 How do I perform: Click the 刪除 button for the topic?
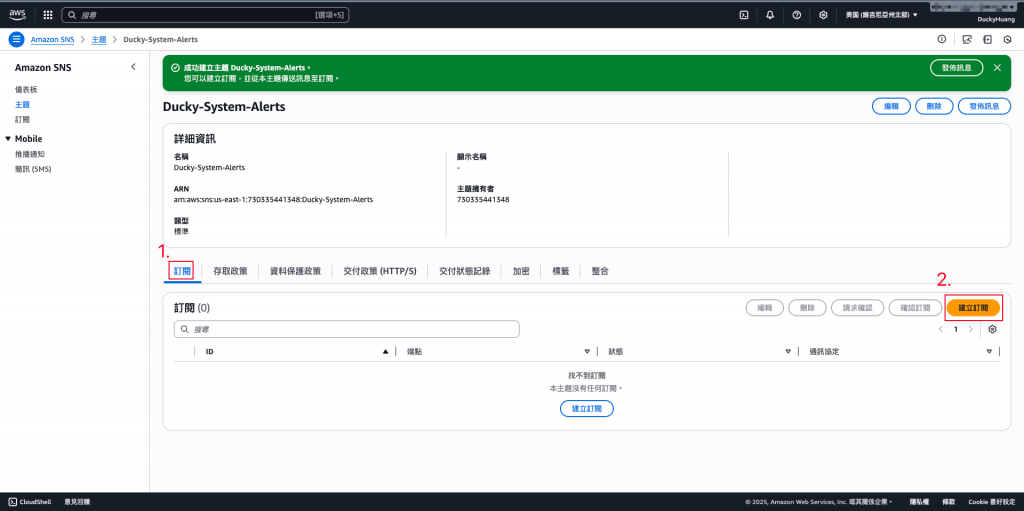click(x=935, y=106)
